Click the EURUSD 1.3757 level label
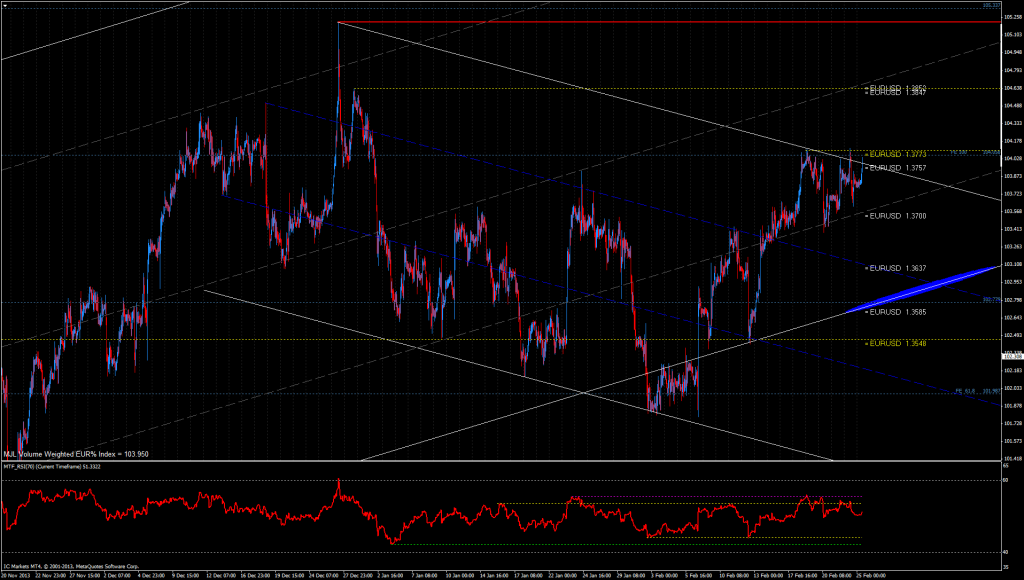The width and height of the screenshot is (1024, 580). click(895, 168)
